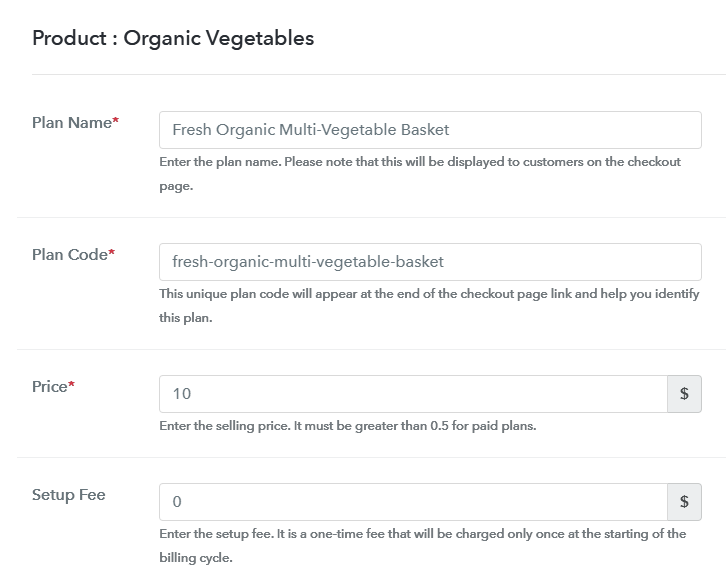Click the red asterisk next to Price
This screenshot has width=726, height=587.
pos(71,387)
